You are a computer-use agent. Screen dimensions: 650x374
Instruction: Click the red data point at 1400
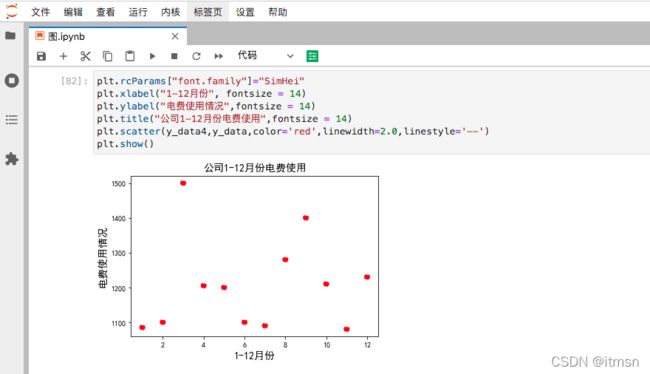click(306, 218)
